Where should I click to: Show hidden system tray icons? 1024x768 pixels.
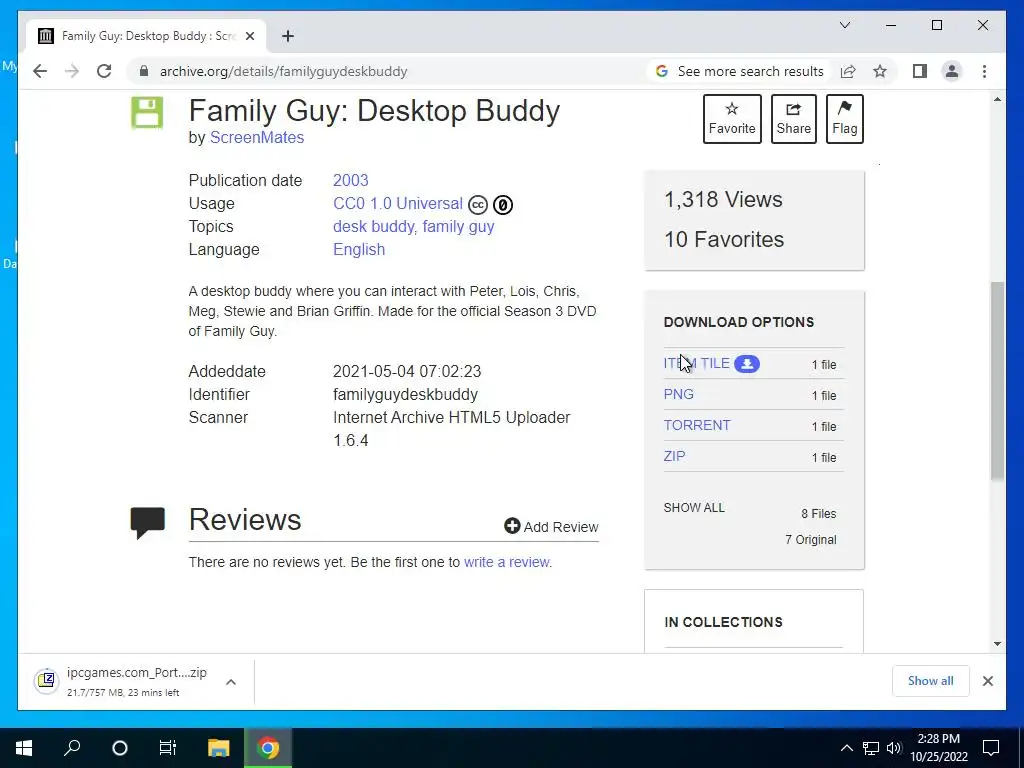[x=846, y=748]
